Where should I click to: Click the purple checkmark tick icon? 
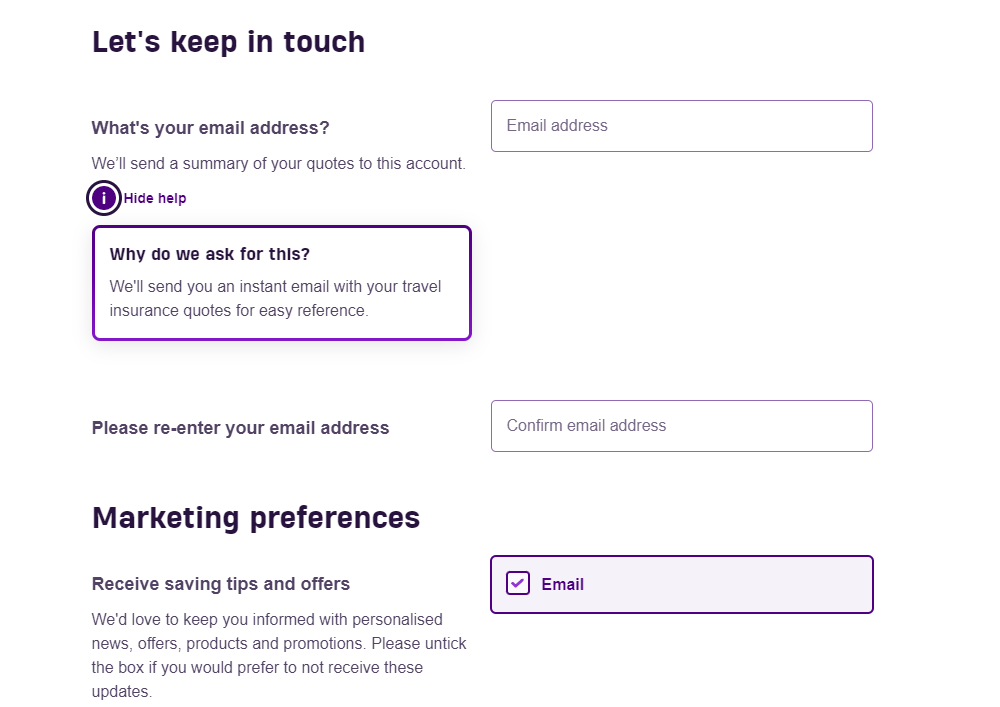[518, 583]
